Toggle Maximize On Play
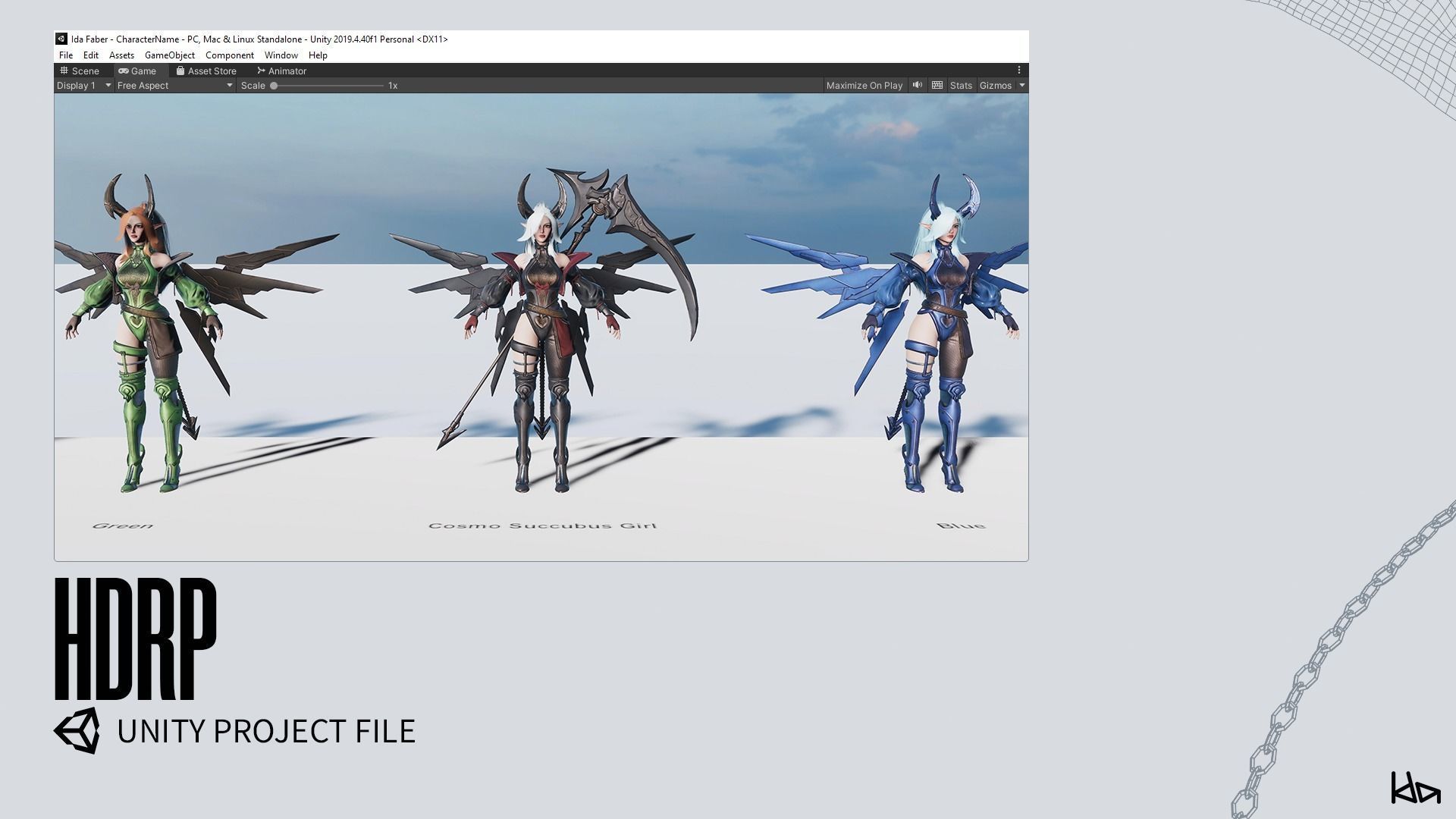Screen dimensions: 1456x819 pyautogui.click(x=864, y=86)
